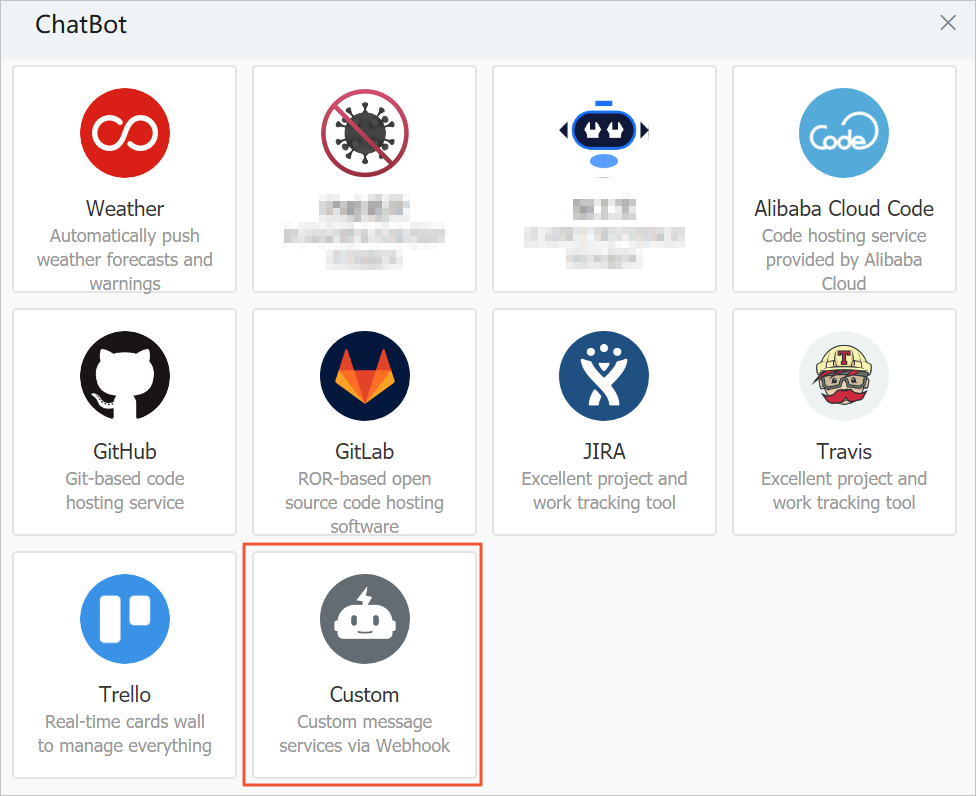The height and width of the screenshot is (796, 976).
Task: Click the "Travis" title label
Action: (844, 451)
